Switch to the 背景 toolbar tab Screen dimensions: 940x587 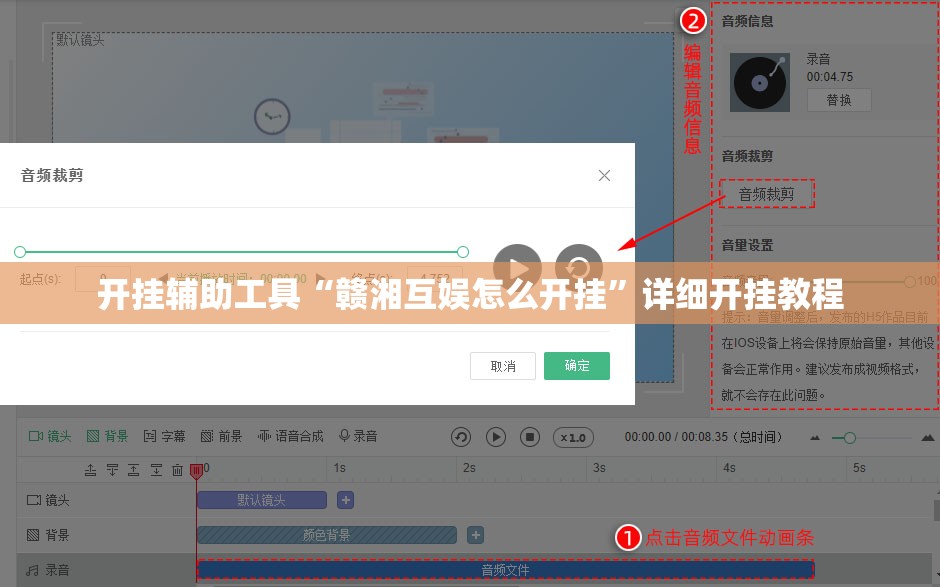coord(107,436)
